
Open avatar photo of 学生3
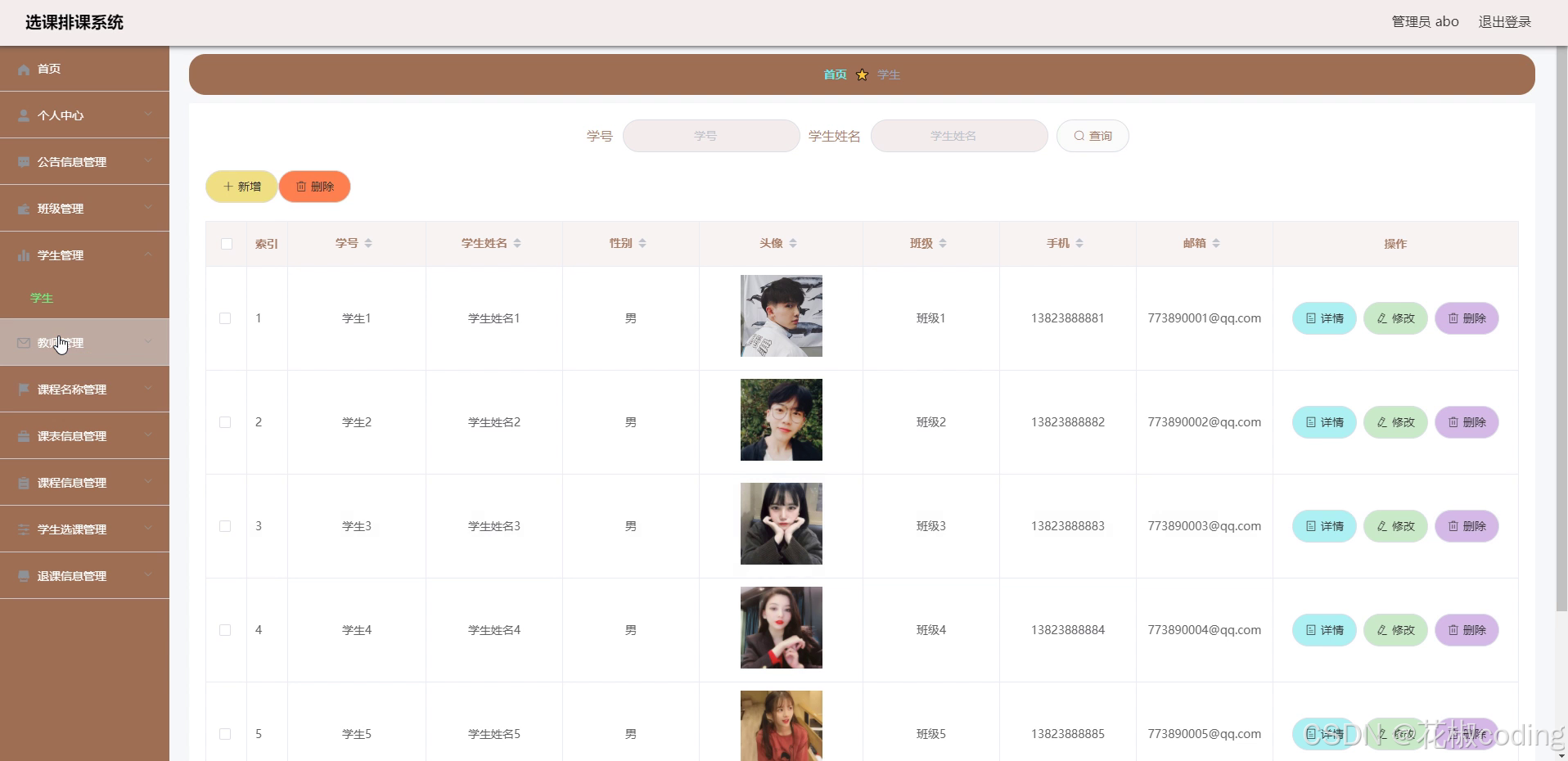tap(782, 524)
